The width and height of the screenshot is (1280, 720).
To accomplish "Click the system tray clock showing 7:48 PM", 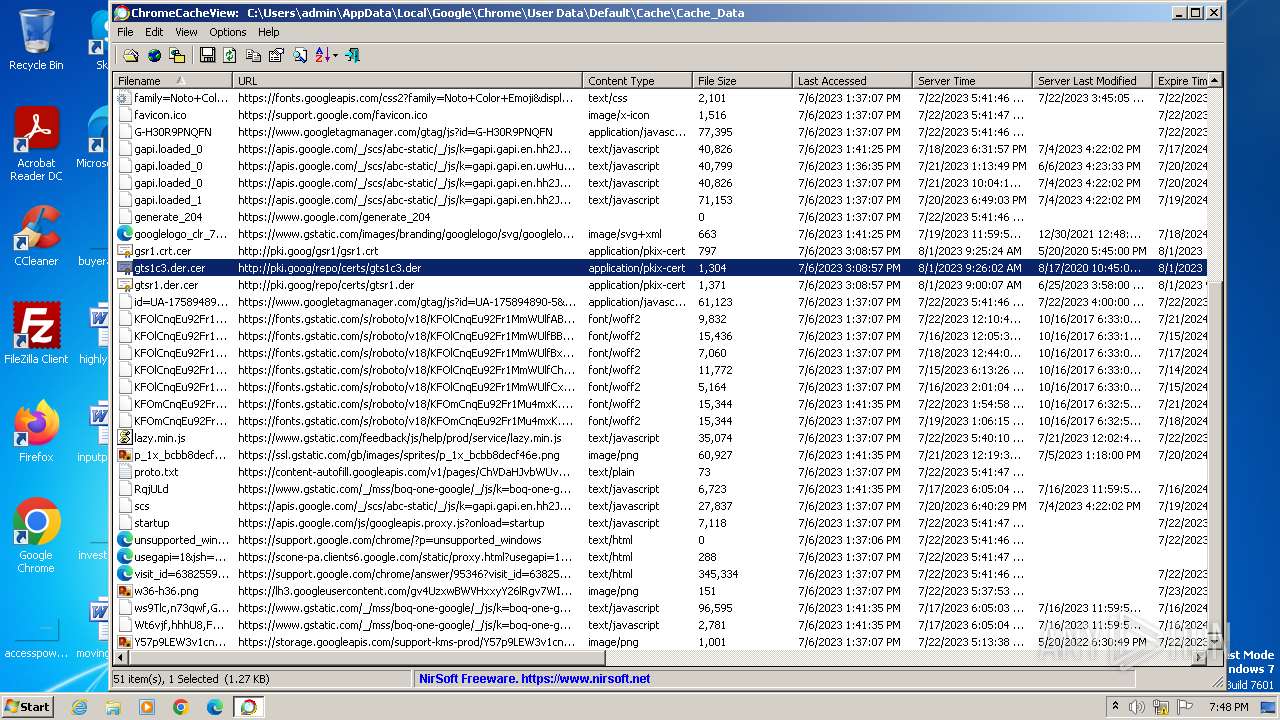I will (x=1228, y=707).
